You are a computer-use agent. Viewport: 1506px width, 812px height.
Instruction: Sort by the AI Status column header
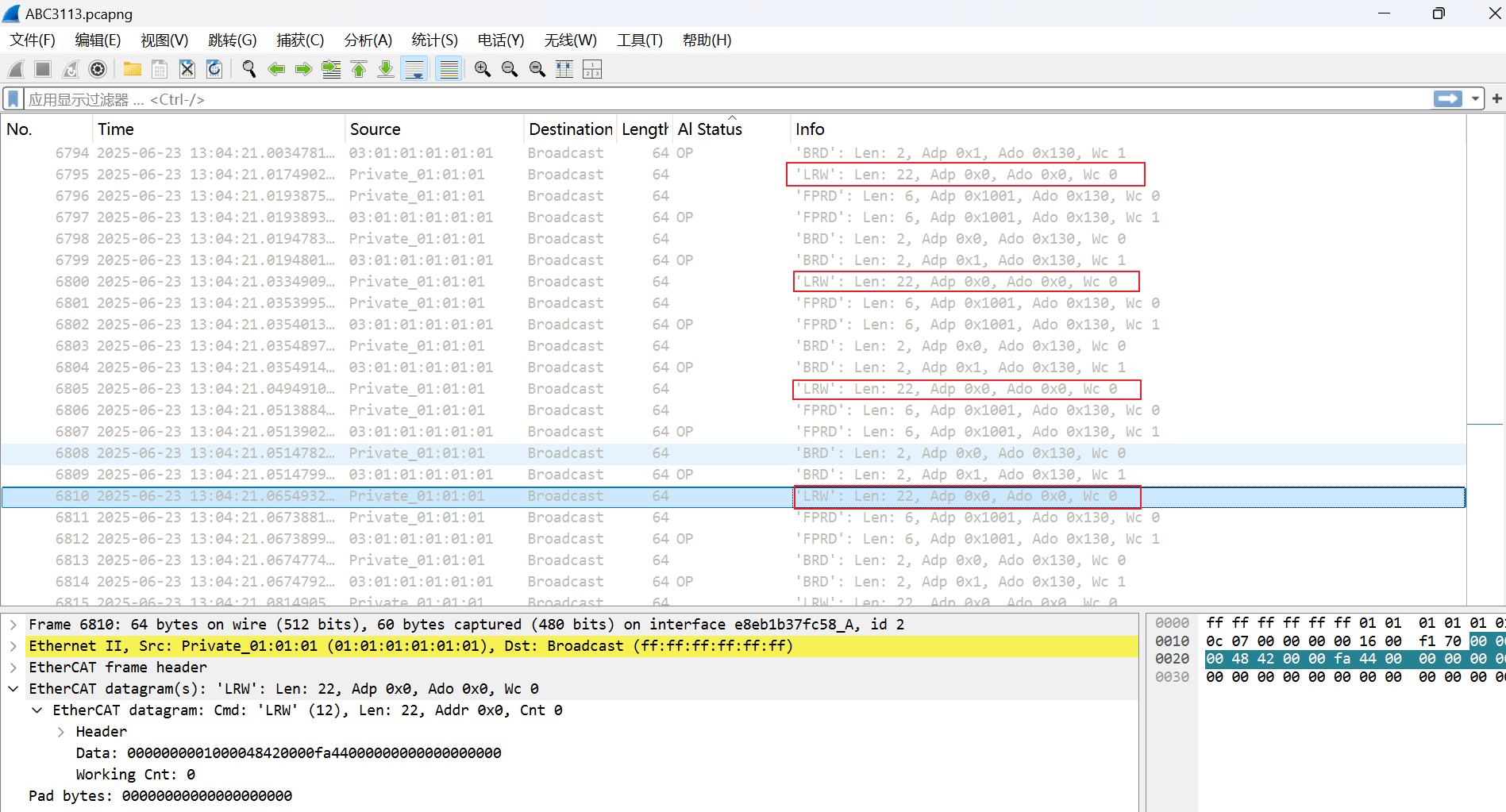click(732, 129)
